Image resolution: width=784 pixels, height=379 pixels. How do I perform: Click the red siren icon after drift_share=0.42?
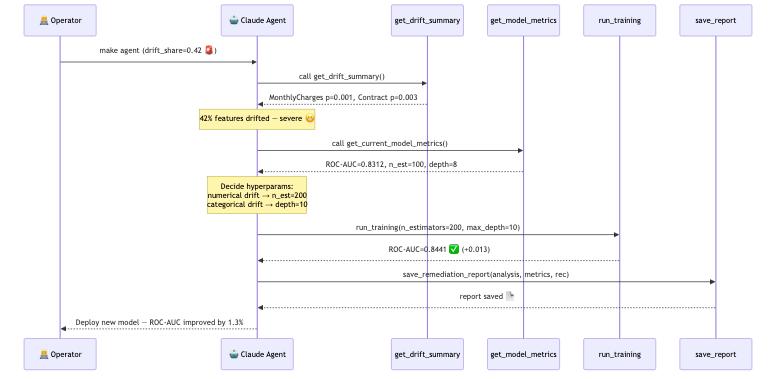209,50
